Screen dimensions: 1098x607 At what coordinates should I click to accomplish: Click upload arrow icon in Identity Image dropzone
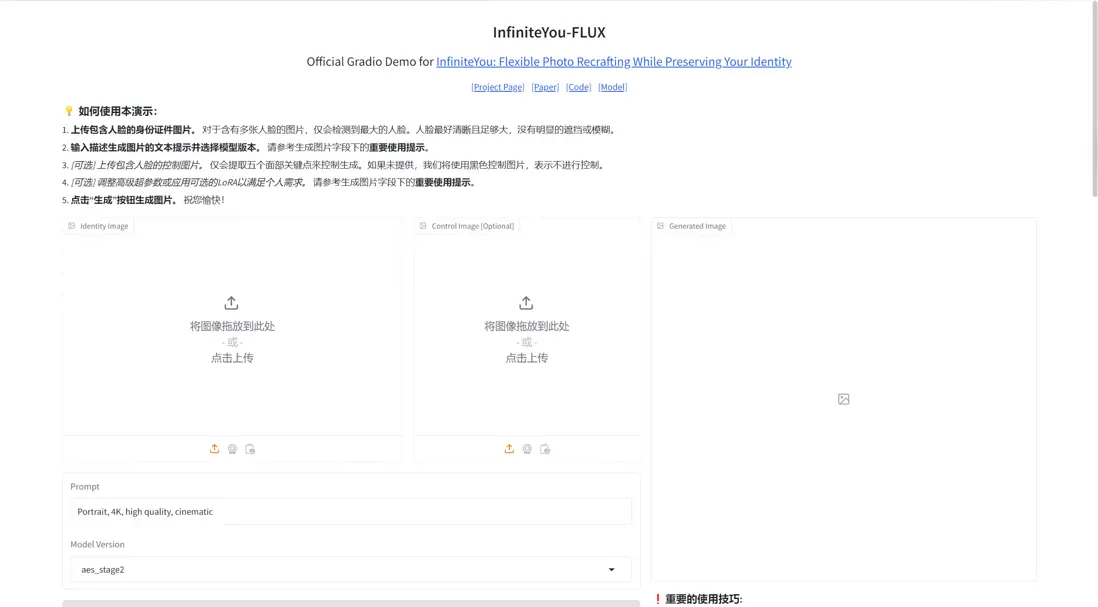[x=231, y=303]
